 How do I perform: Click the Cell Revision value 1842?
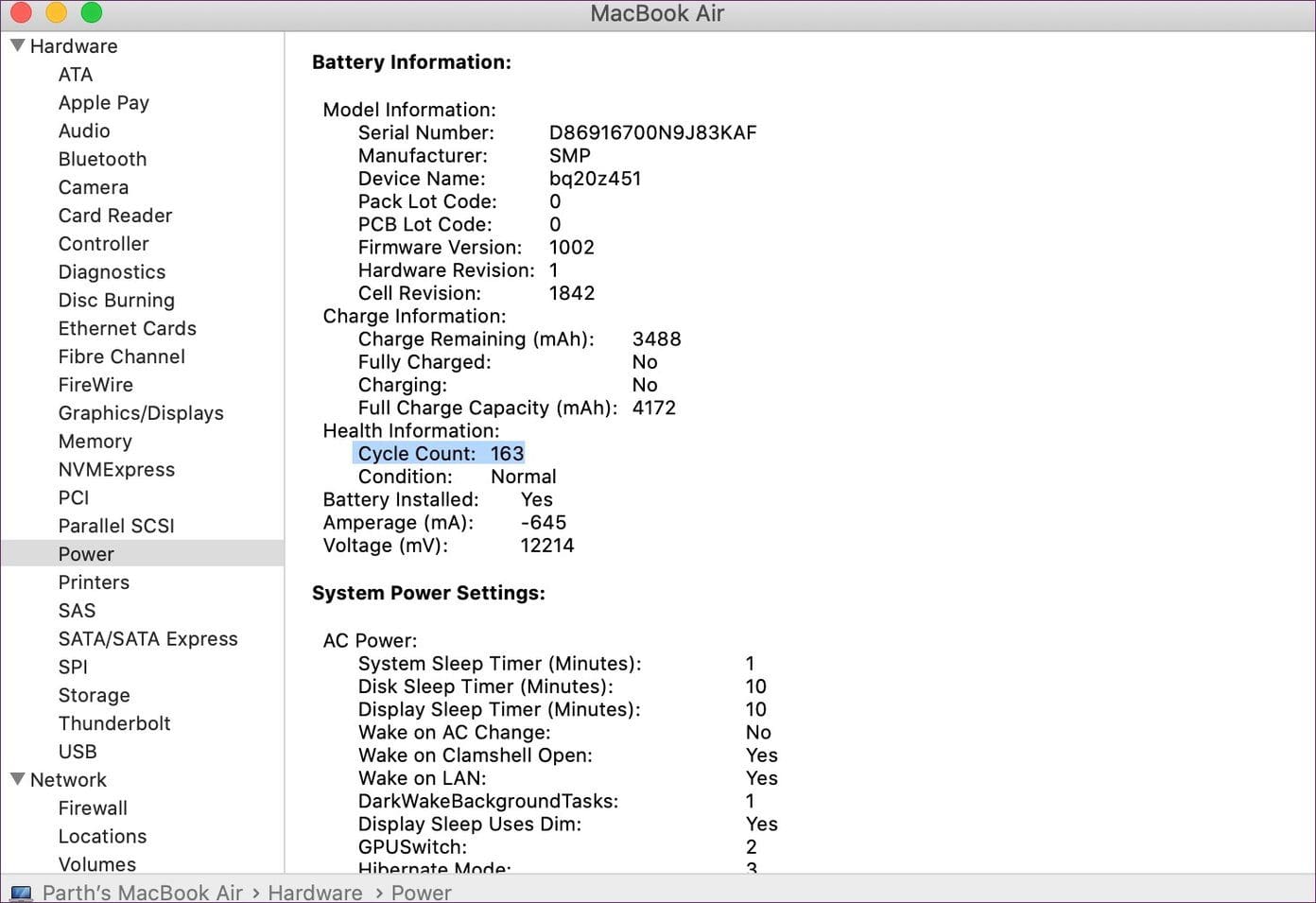point(572,293)
